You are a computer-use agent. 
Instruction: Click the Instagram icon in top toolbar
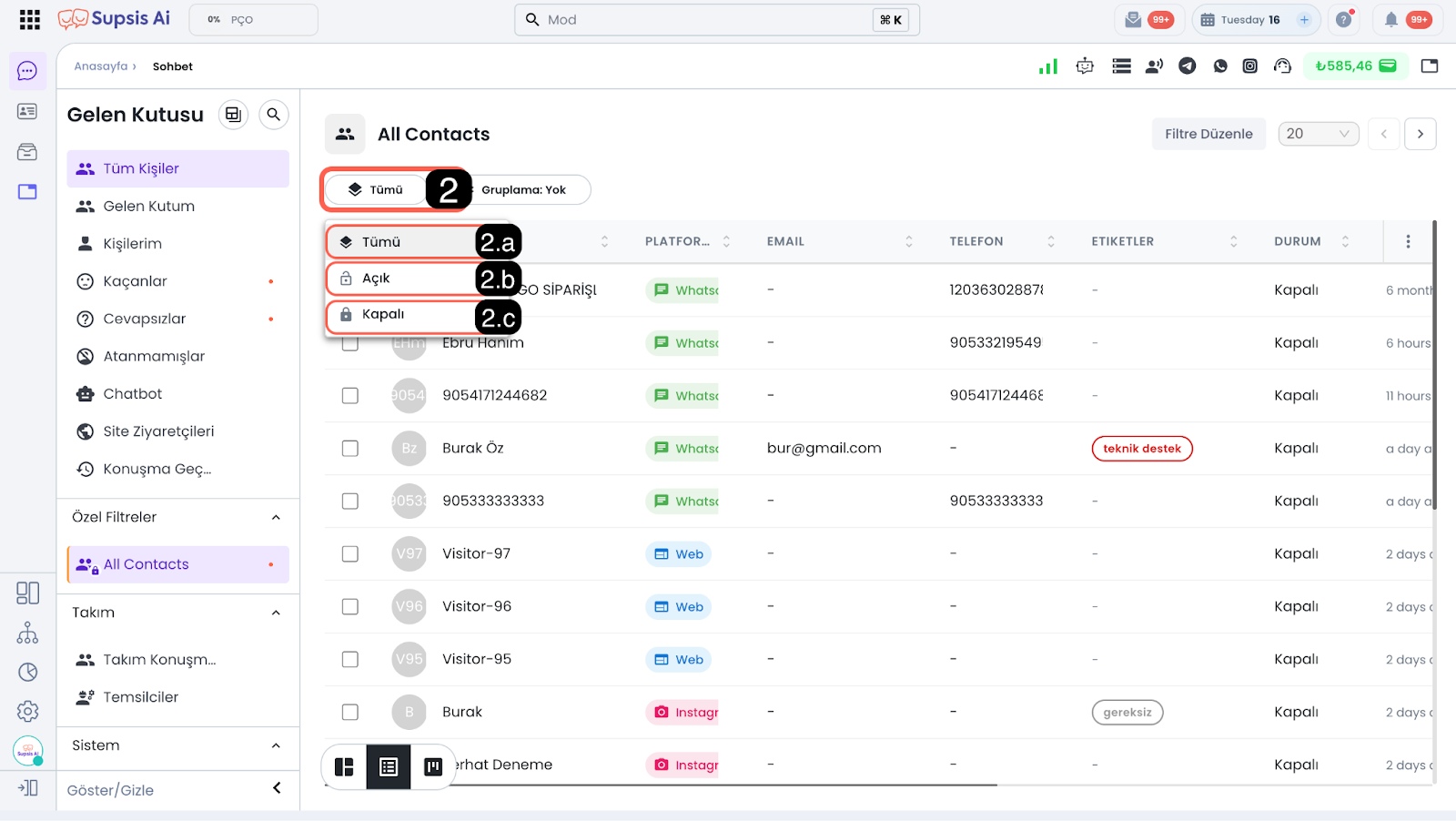[1250, 66]
